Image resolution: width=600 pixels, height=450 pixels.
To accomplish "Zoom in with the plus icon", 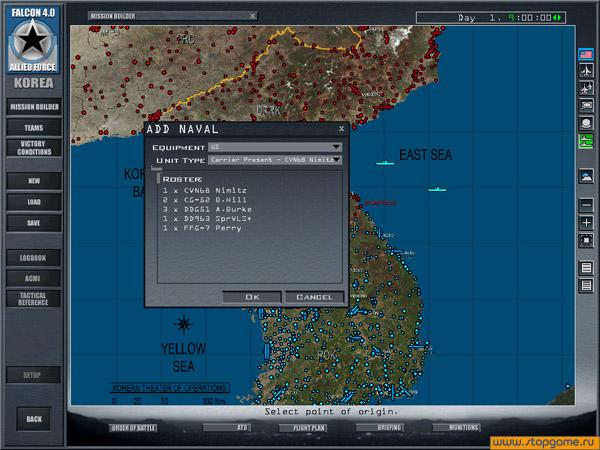I will 586,222.
